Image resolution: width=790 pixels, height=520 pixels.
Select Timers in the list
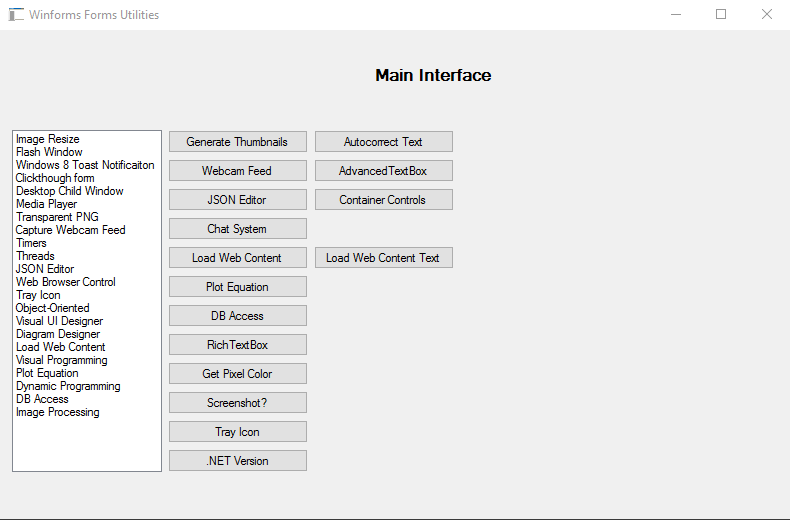click(87, 243)
